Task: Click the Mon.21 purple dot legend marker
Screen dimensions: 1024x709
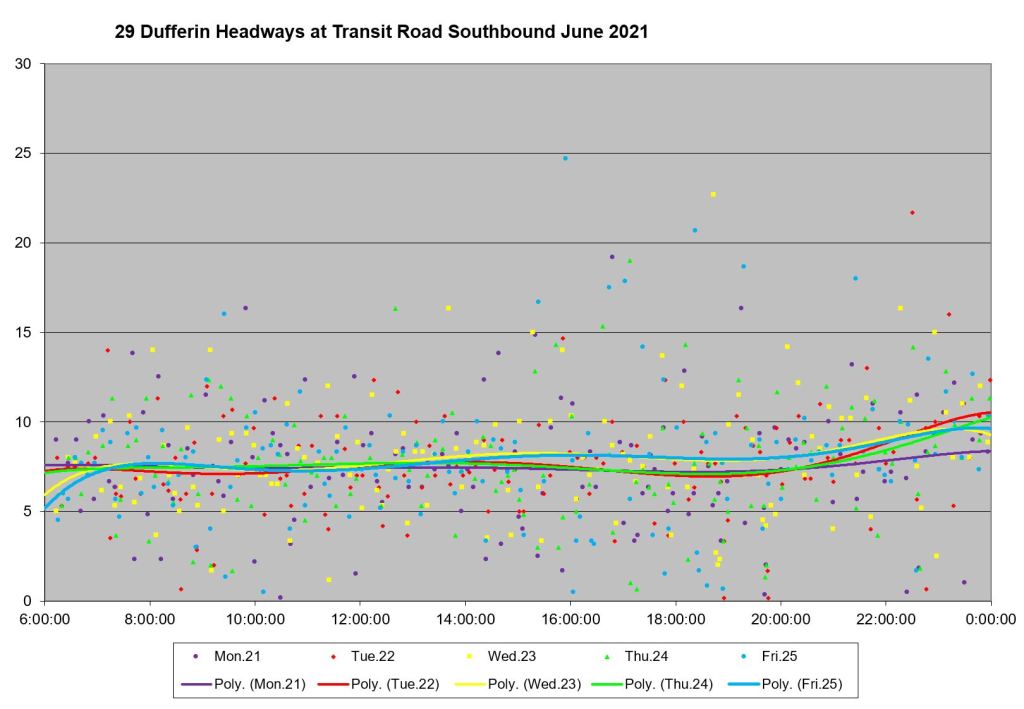Action: pyautogui.click(x=194, y=656)
